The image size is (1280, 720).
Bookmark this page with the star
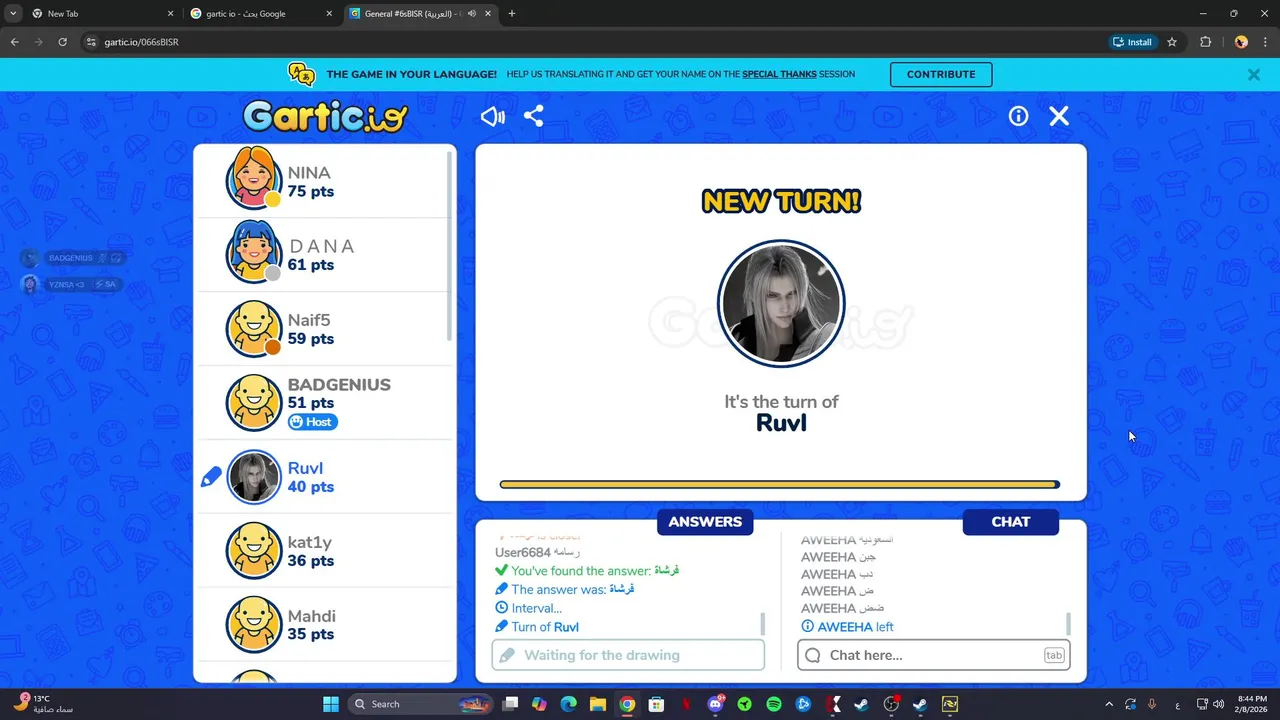(1172, 42)
